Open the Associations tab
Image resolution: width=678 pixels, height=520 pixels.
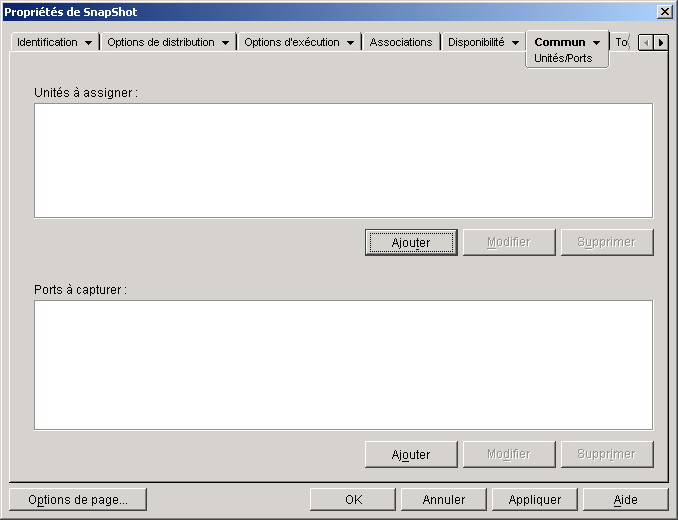(x=401, y=42)
